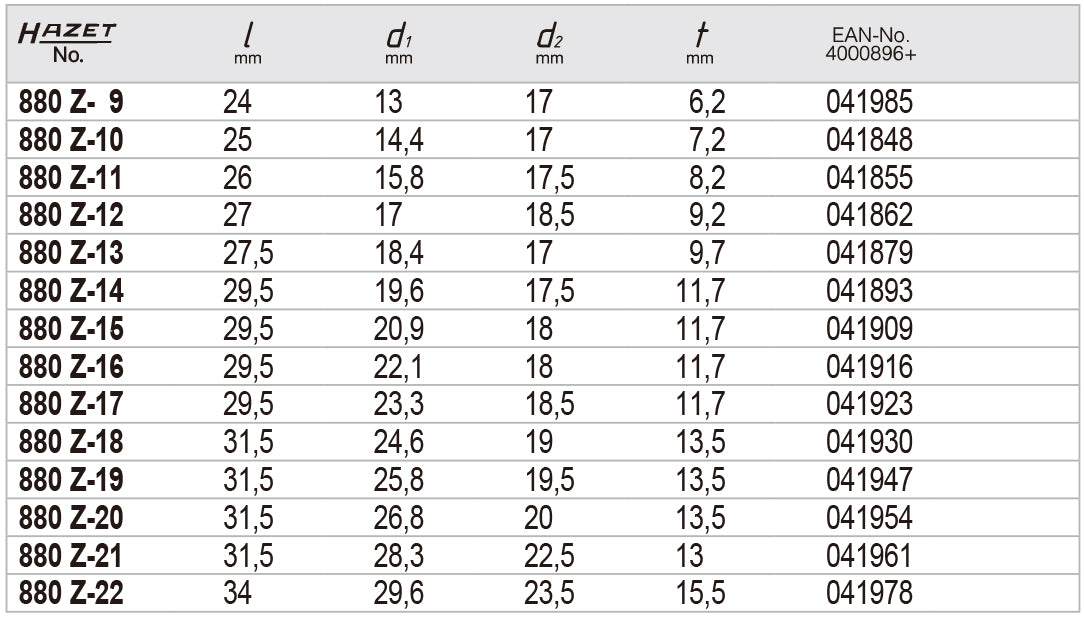Screen dimensions: 1084x619
Task: Click the t mm column header
Action: 698,45
